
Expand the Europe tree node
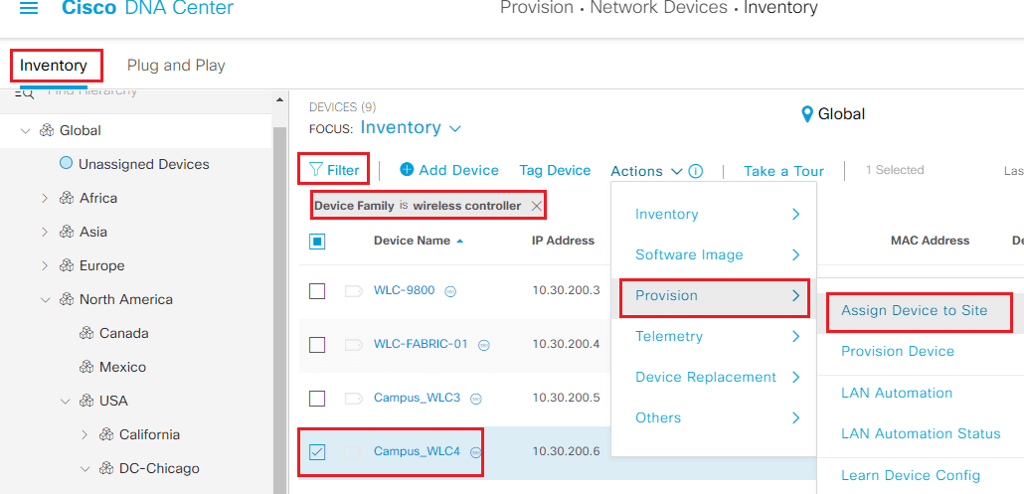point(45,266)
